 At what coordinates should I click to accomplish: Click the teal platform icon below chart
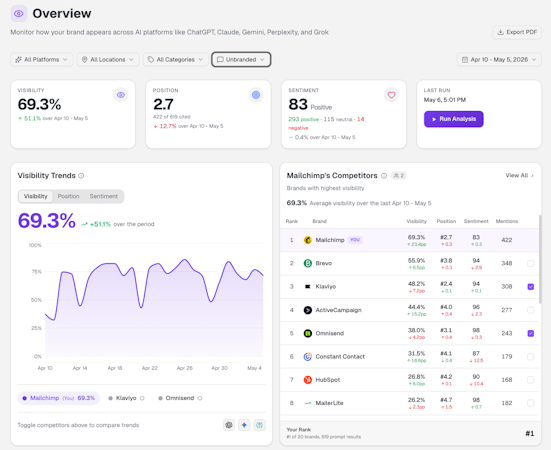click(x=260, y=425)
